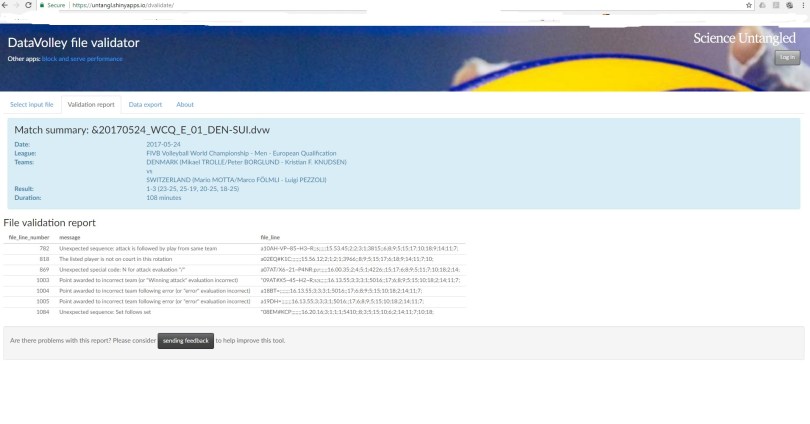The image size is (810, 424).
Task: Open the About tab
Action: [185, 104]
